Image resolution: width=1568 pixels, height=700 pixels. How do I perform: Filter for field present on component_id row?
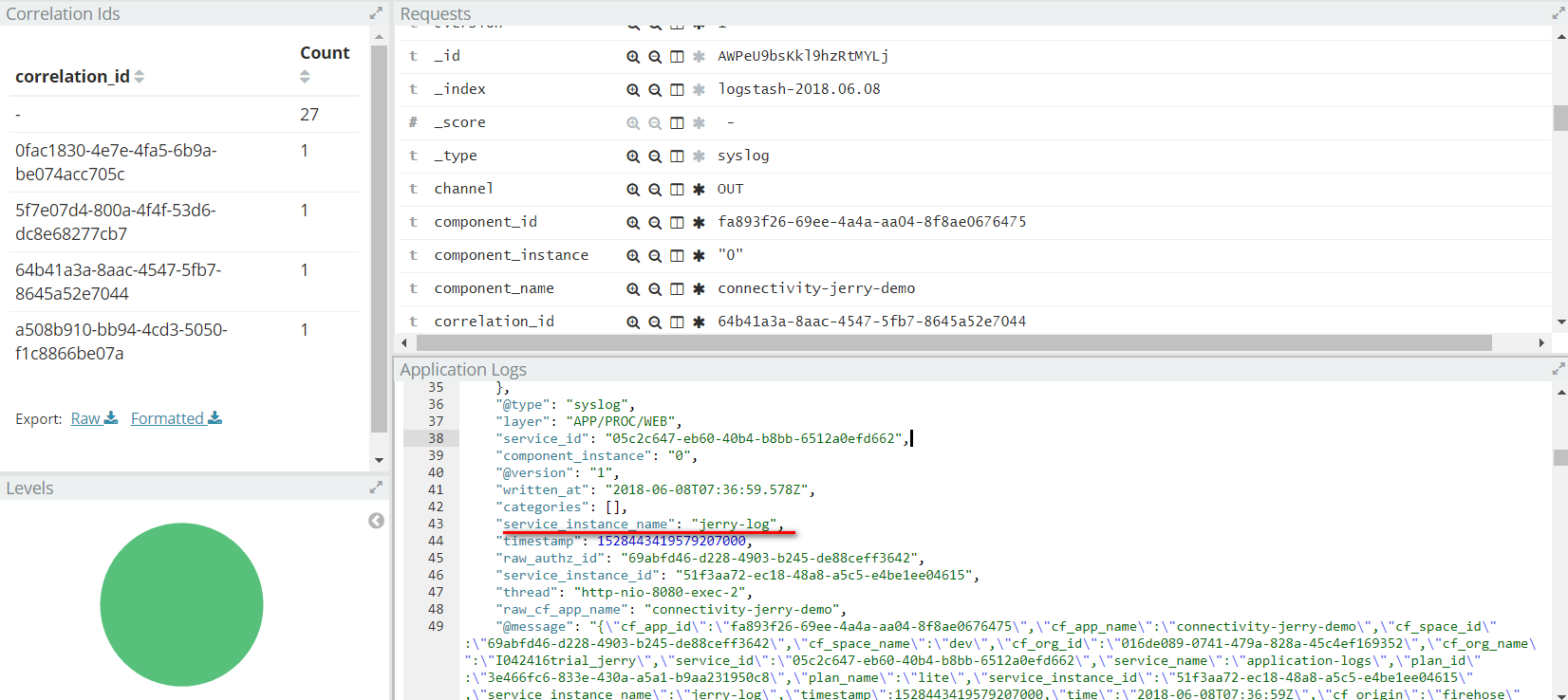pos(699,223)
